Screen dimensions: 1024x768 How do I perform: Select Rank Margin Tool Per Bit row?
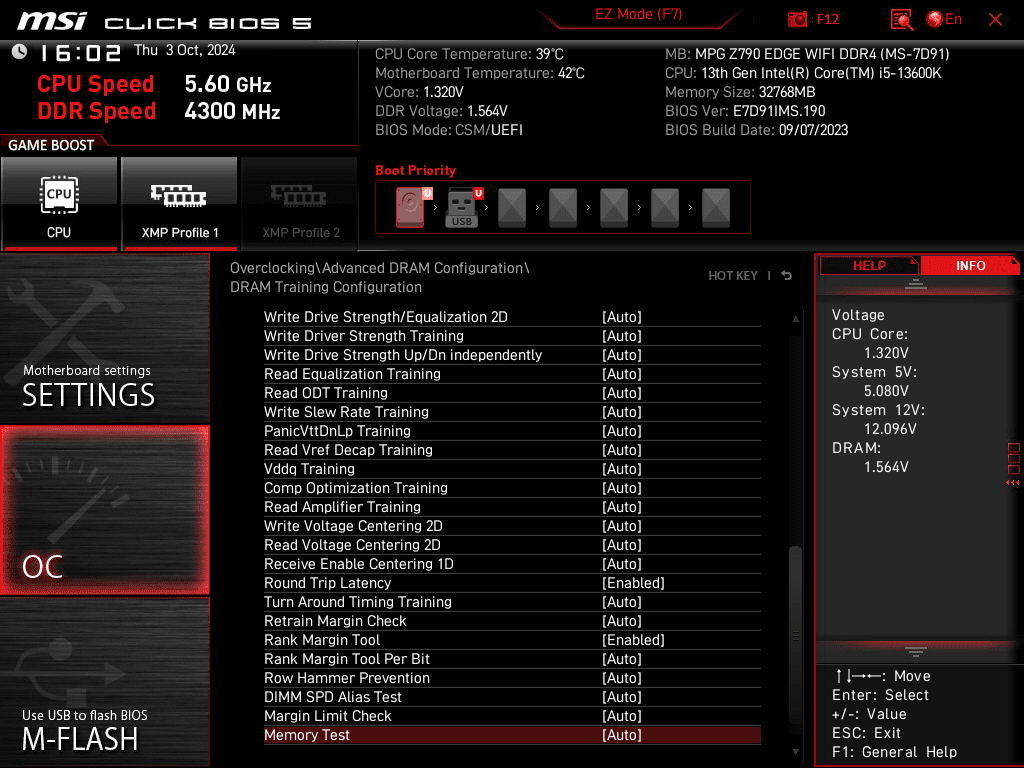click(x=512, y=658)
